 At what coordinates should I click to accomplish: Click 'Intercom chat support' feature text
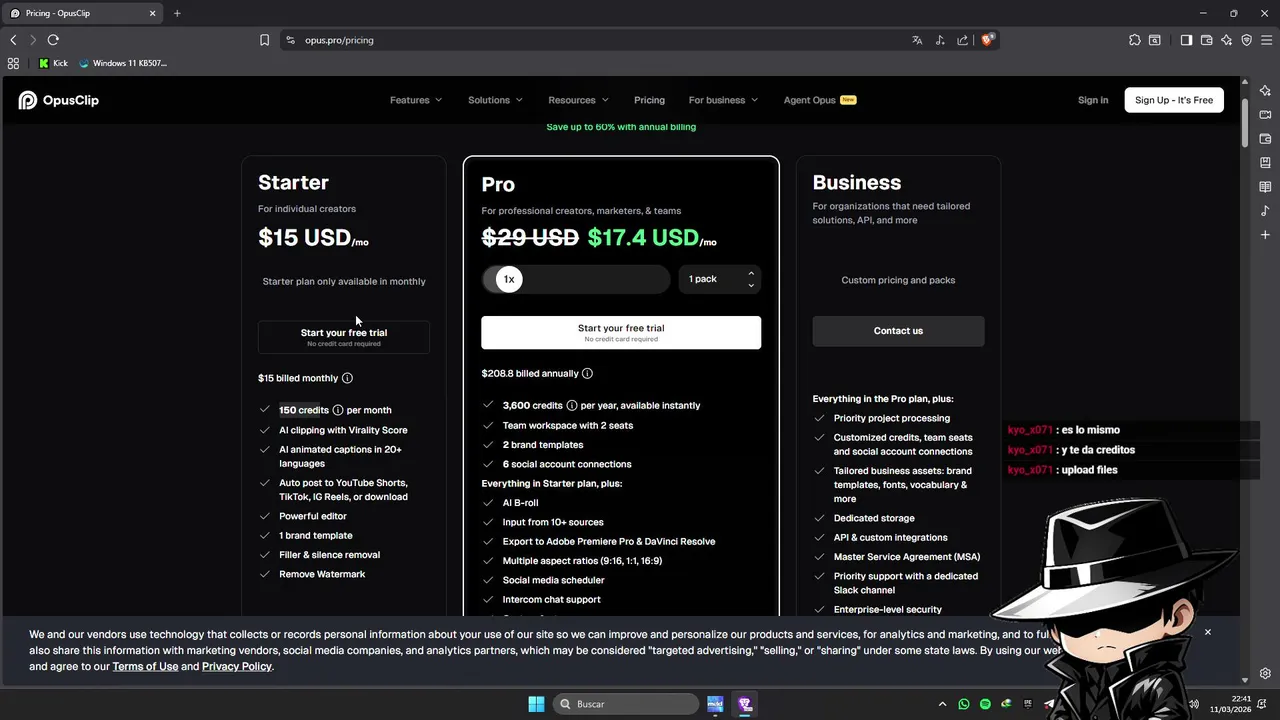552,599
